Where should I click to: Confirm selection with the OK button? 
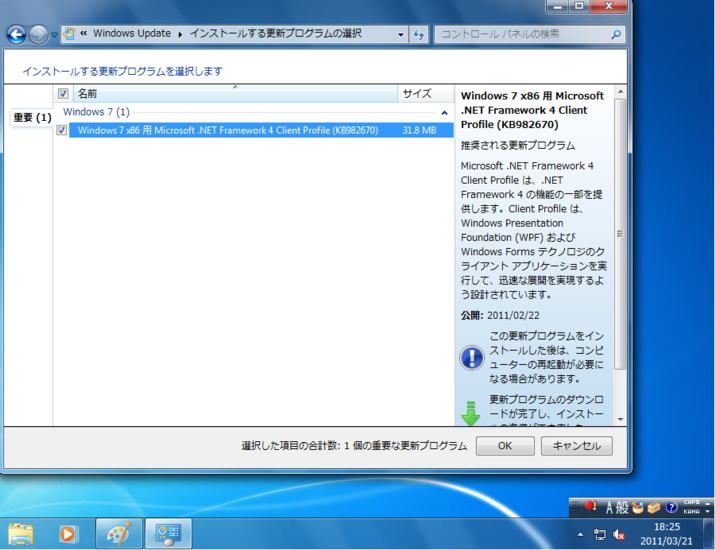tap(505, 446)
